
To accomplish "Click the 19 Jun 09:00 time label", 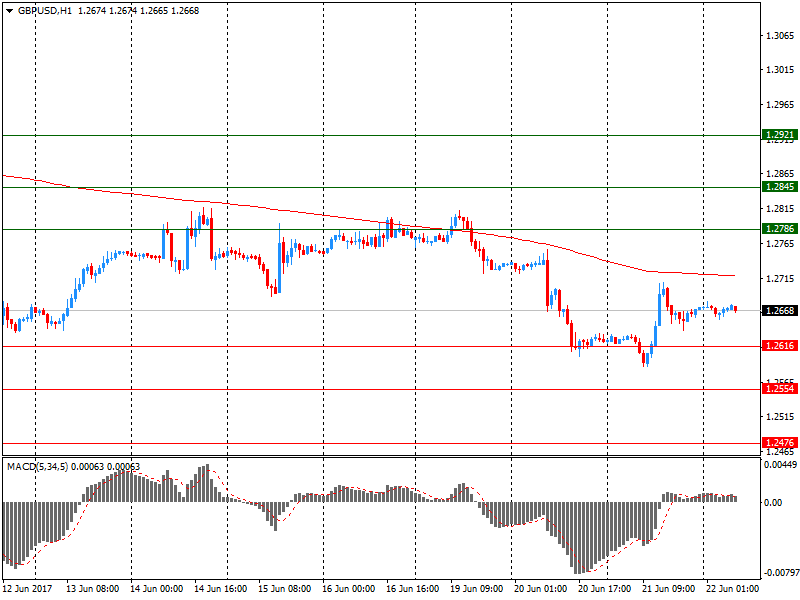I will click(477, 589).
